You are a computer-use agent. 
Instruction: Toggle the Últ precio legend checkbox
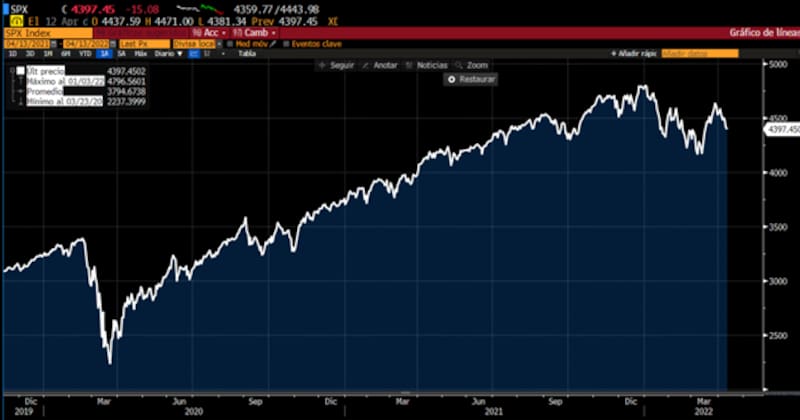[x=20, y=70]
